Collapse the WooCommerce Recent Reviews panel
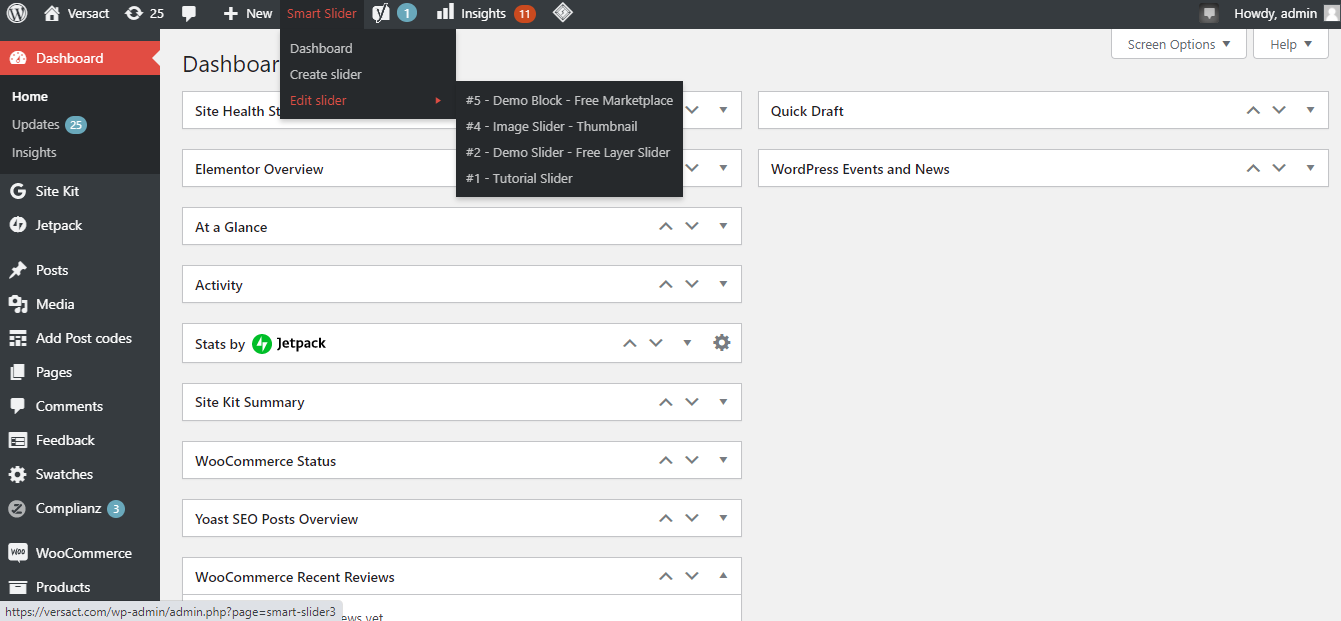This screenshot has height=621, width=1341. coord(723,576)
